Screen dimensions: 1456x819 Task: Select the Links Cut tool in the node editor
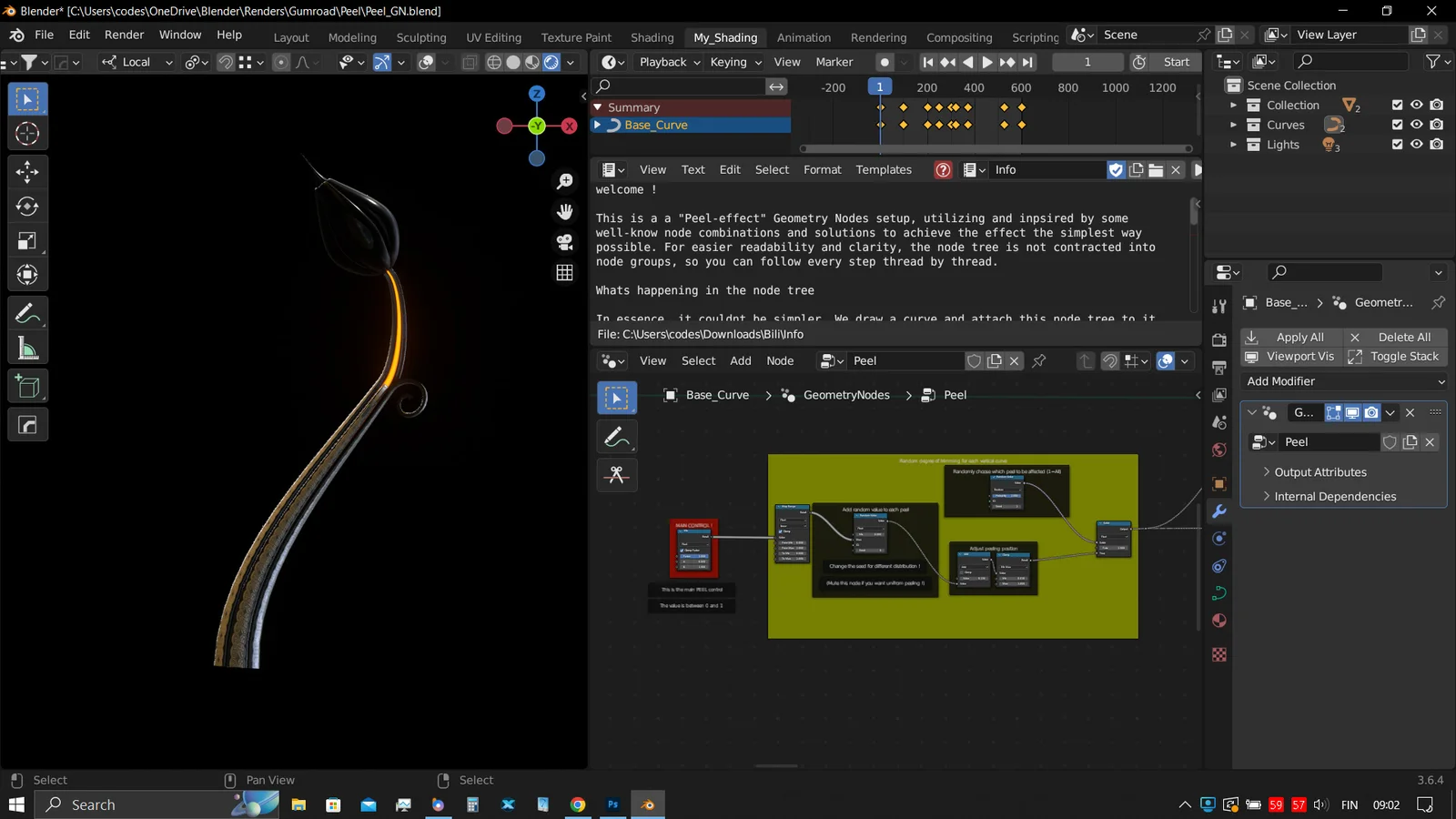tap(617, 474)
